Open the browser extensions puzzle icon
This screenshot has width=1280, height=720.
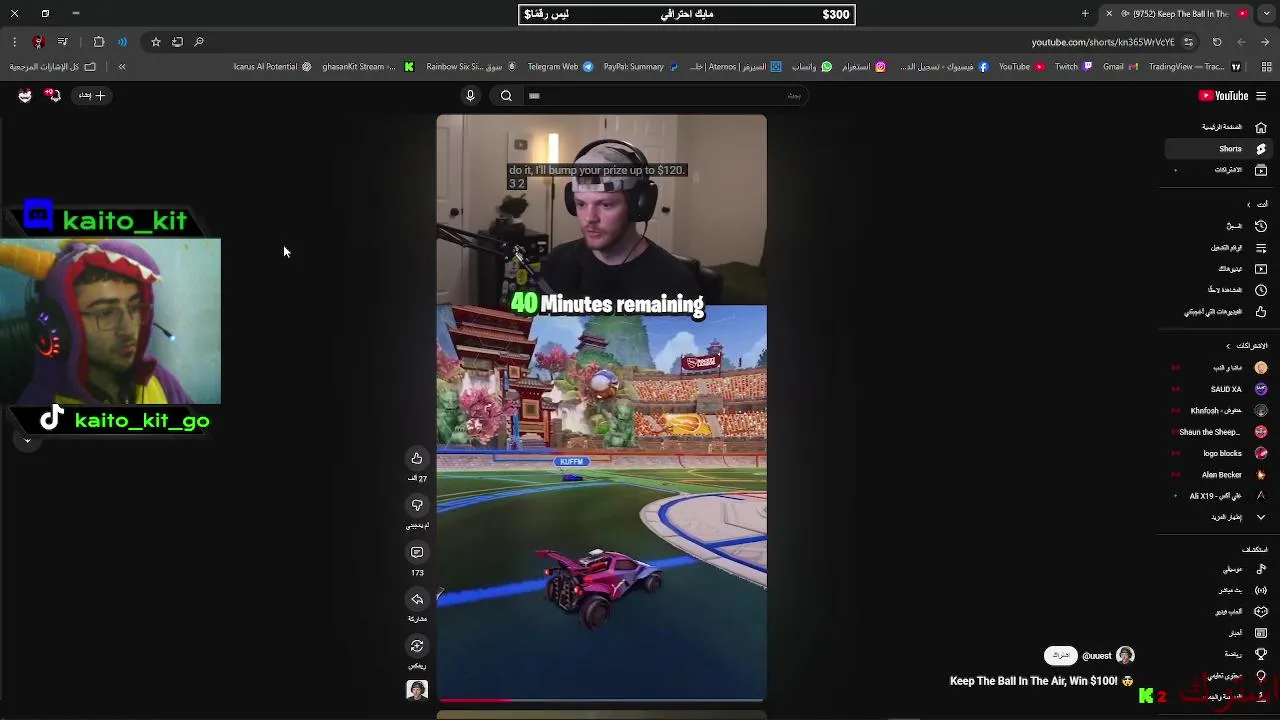[x=98, y=42]
